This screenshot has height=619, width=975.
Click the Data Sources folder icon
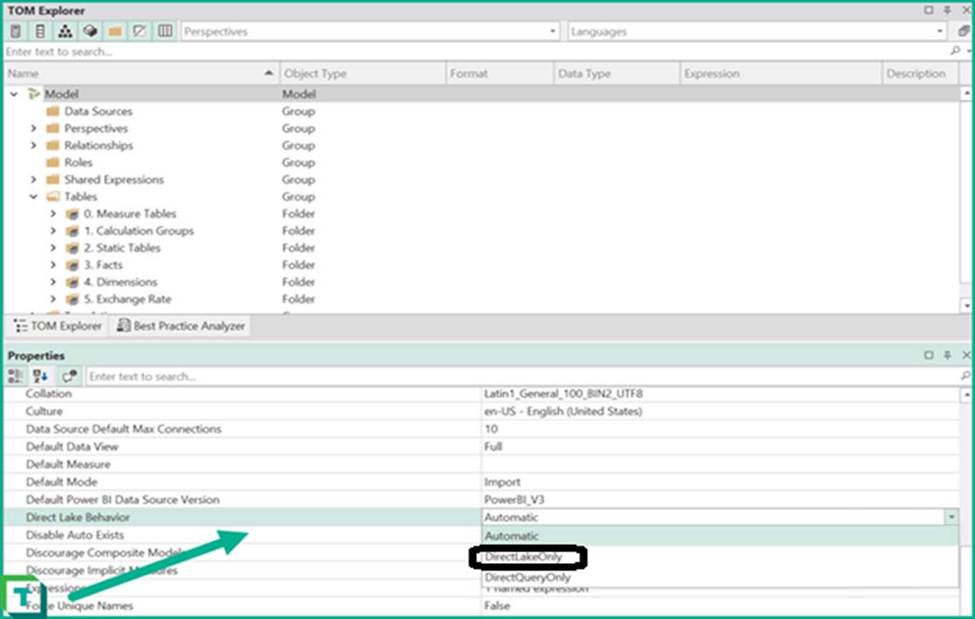click(x=53, y=111)
